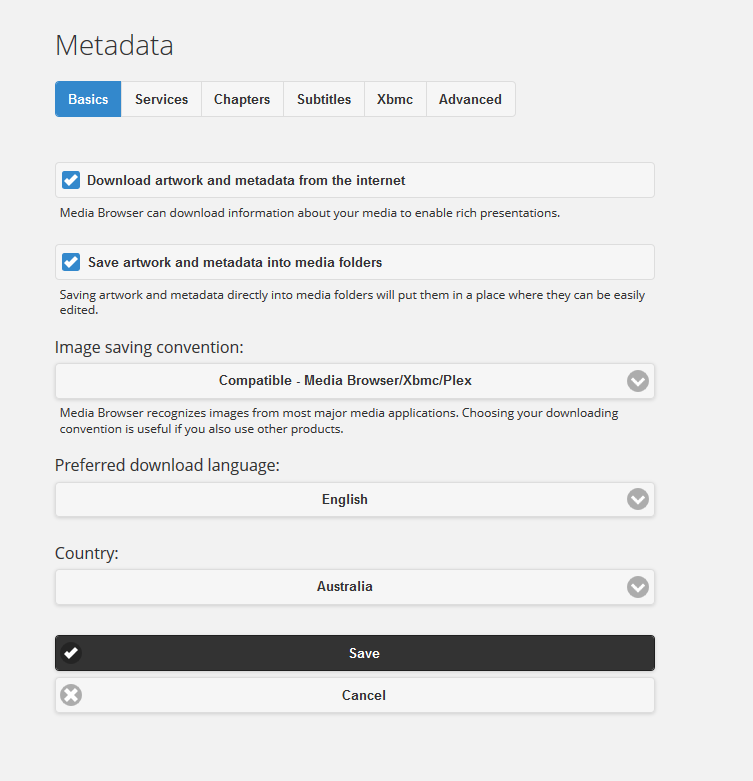Go to the Subtitles tab

[324, 99]
